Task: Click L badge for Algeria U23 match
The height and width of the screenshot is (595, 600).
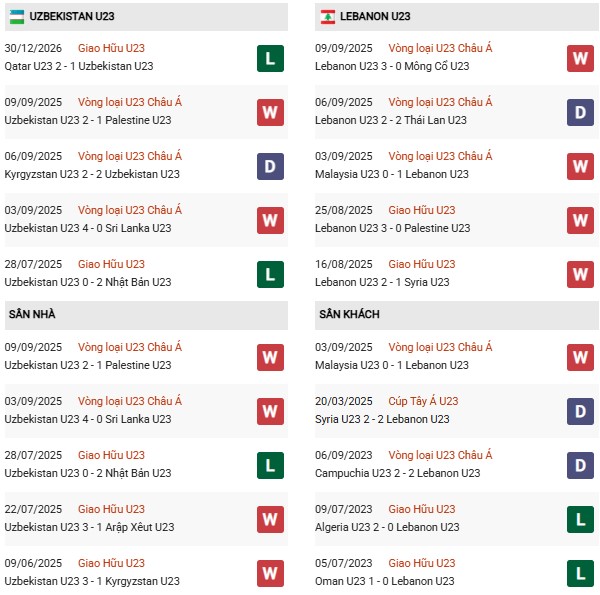Action: tap(581, 519)
